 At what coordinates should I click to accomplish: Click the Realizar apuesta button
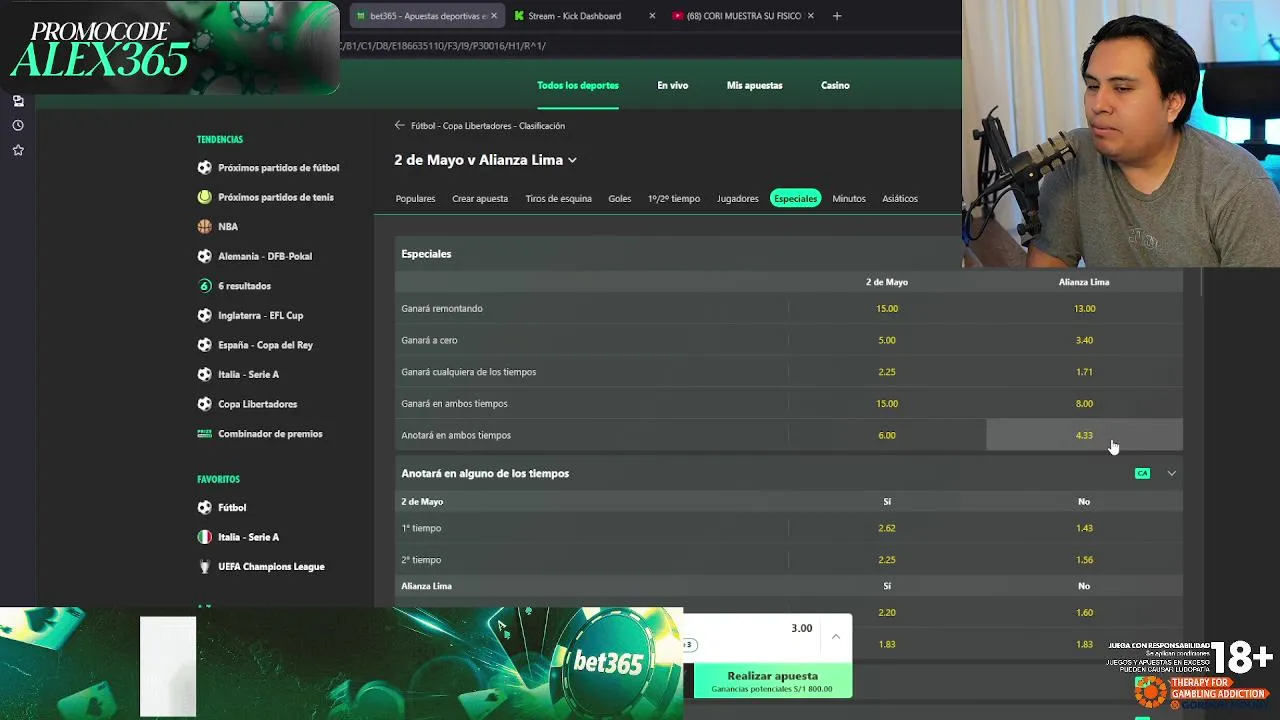[773, 681]
